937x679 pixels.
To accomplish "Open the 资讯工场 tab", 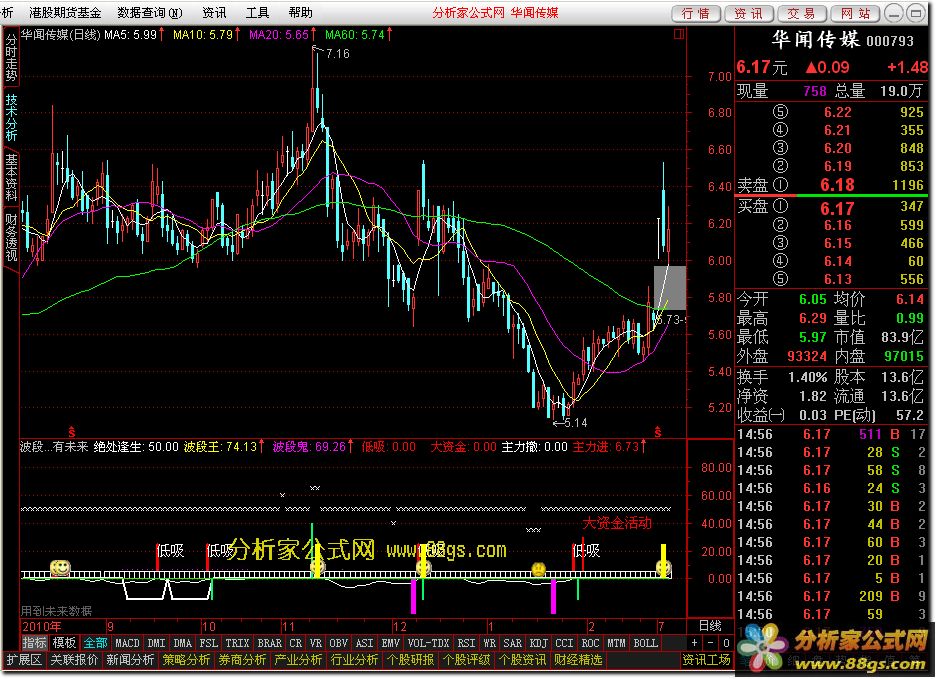I will coord(707,660).
